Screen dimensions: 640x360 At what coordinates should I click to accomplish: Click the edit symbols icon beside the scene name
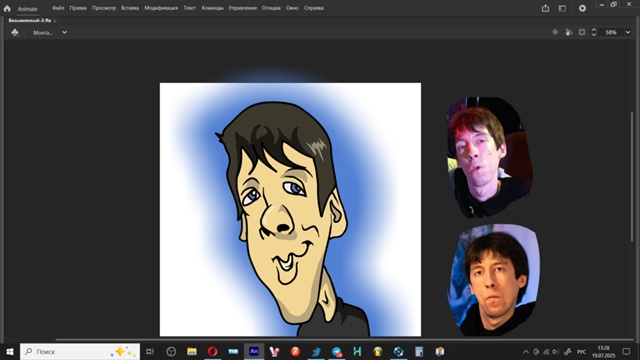coord(15,32)
